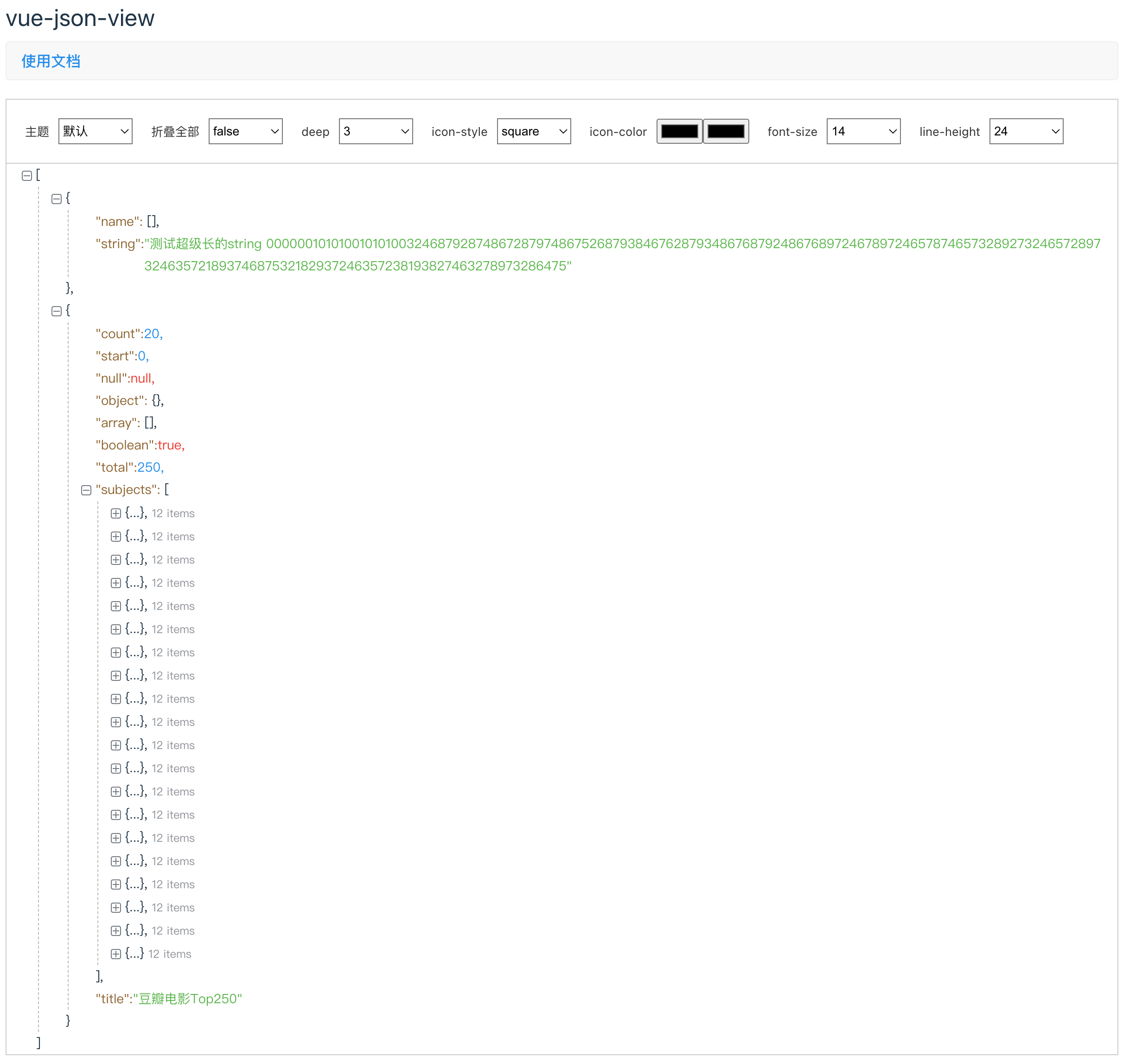Screen dimensions: 1123x1064
Task: Expand the third subjects item plus icon
Action: click(115, 560)
